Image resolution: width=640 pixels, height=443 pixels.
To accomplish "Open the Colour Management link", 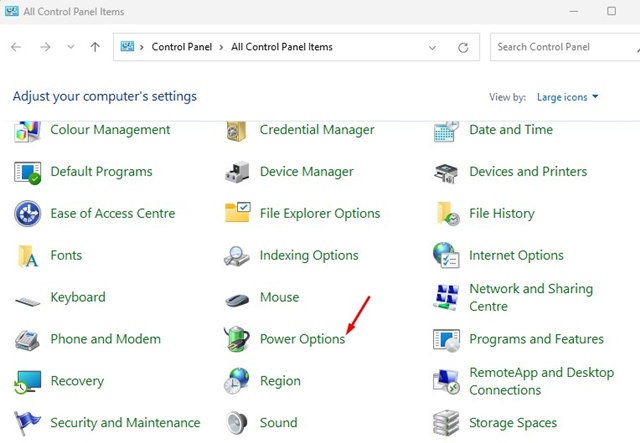I will [x=110, y=130].
